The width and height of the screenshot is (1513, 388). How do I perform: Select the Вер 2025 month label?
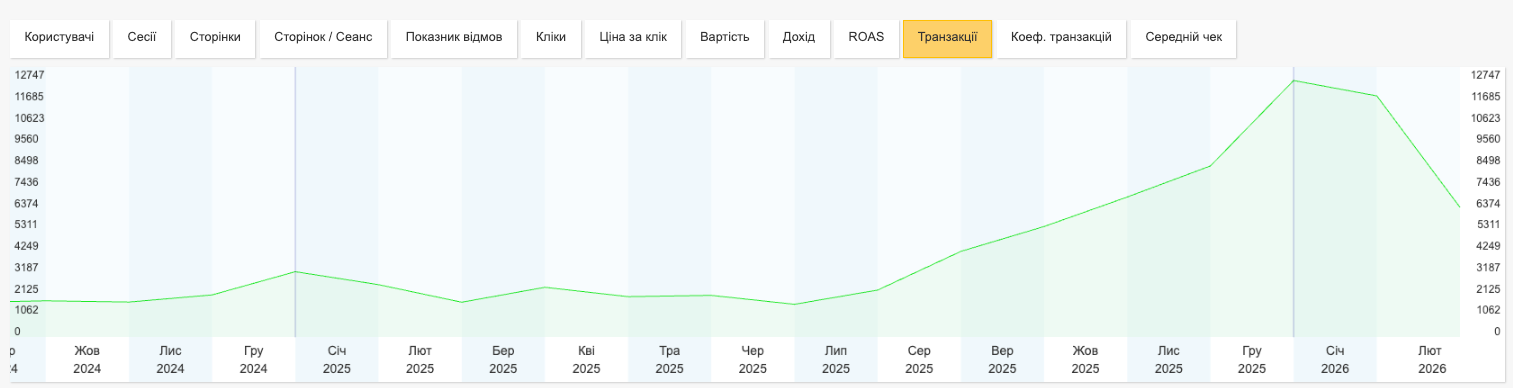(1002, 360)
